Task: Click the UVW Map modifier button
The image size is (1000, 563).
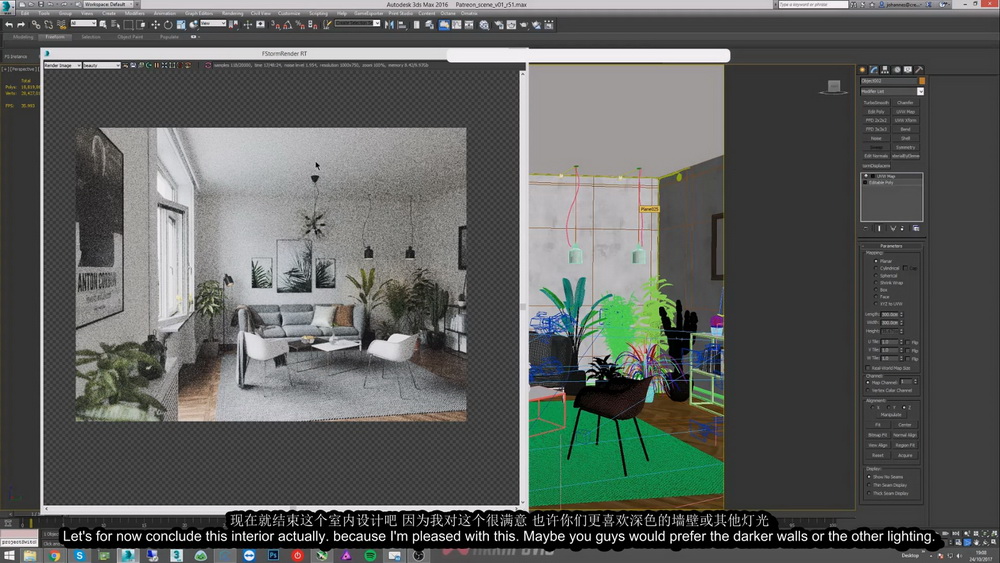Action: (x=905, y=112)
